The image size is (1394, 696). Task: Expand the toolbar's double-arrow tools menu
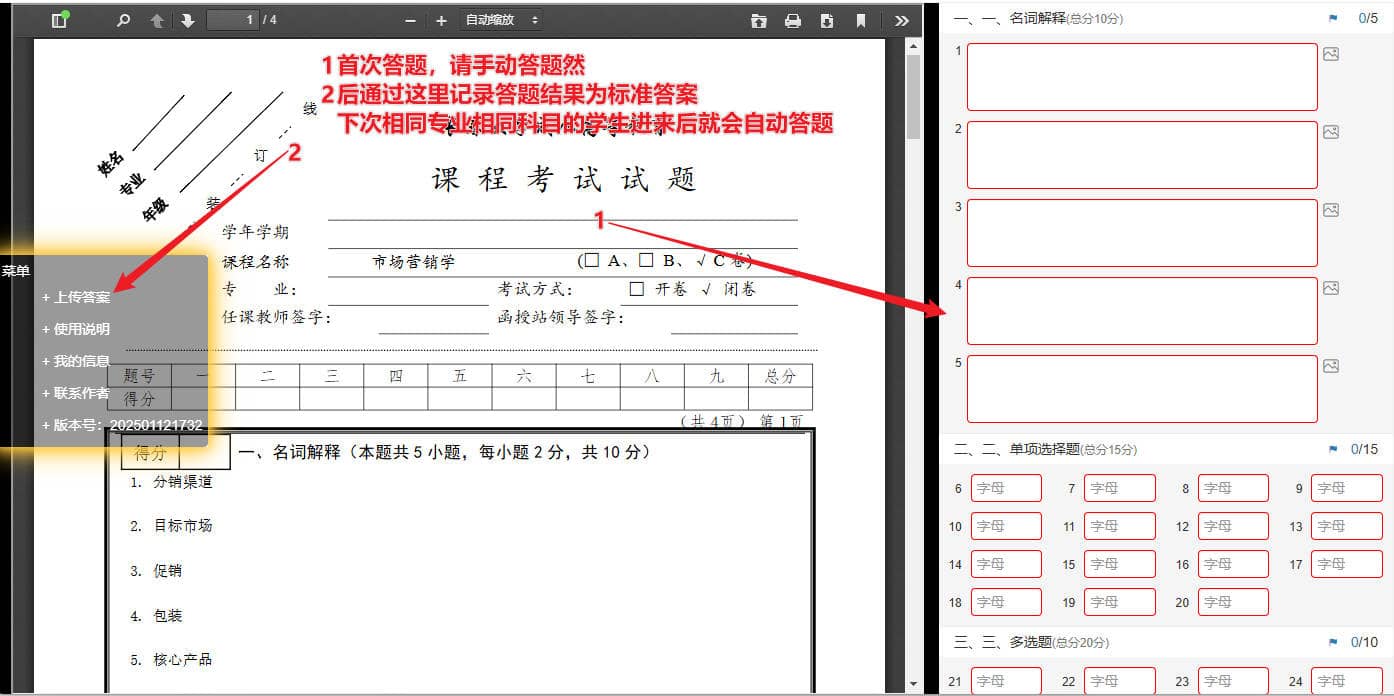(901, 20)
